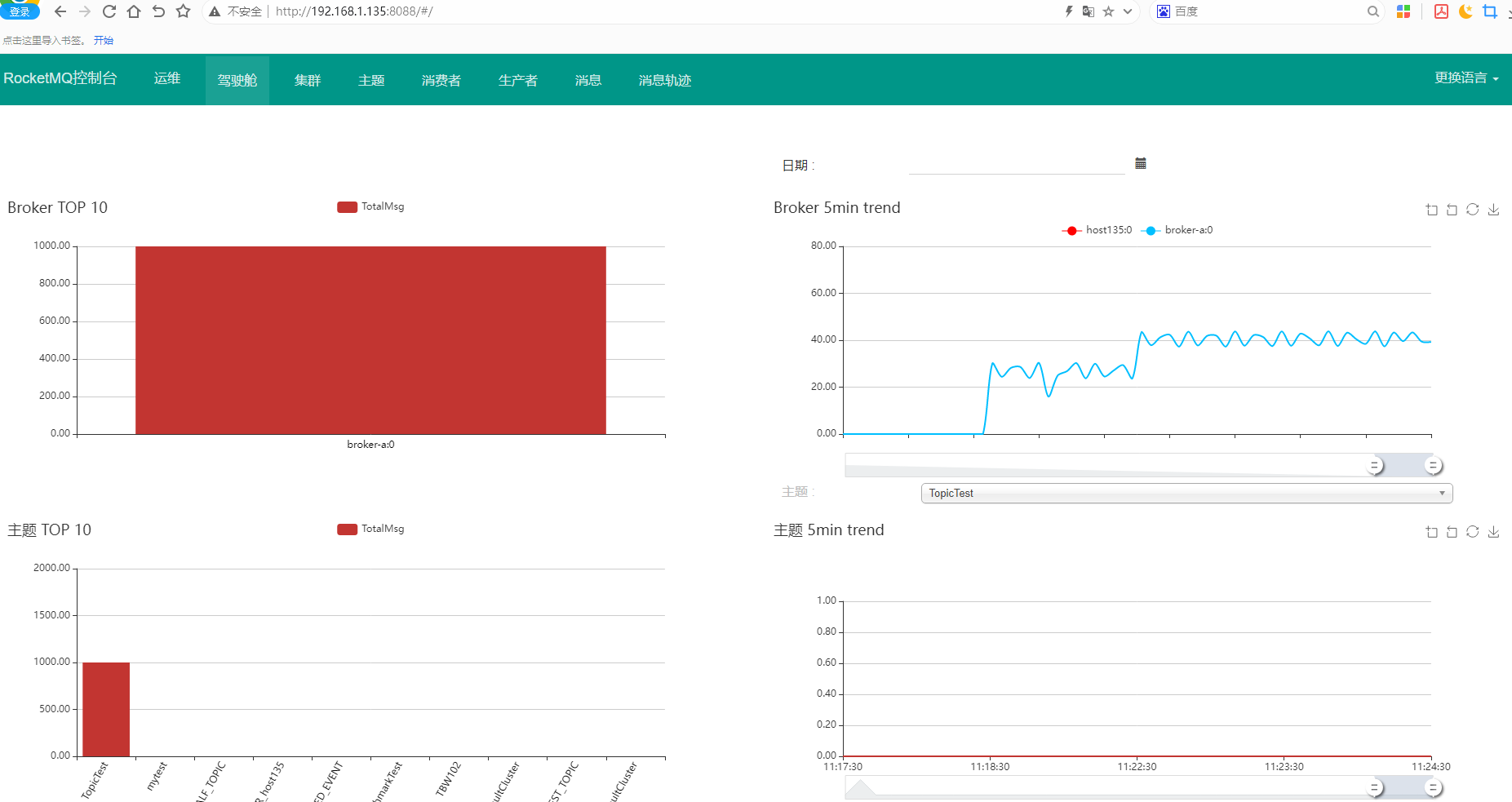The width and height of the screenshot is (1512, 802).
Task: Save the 主题 5min trend chart image
Action: (1493, 532)
